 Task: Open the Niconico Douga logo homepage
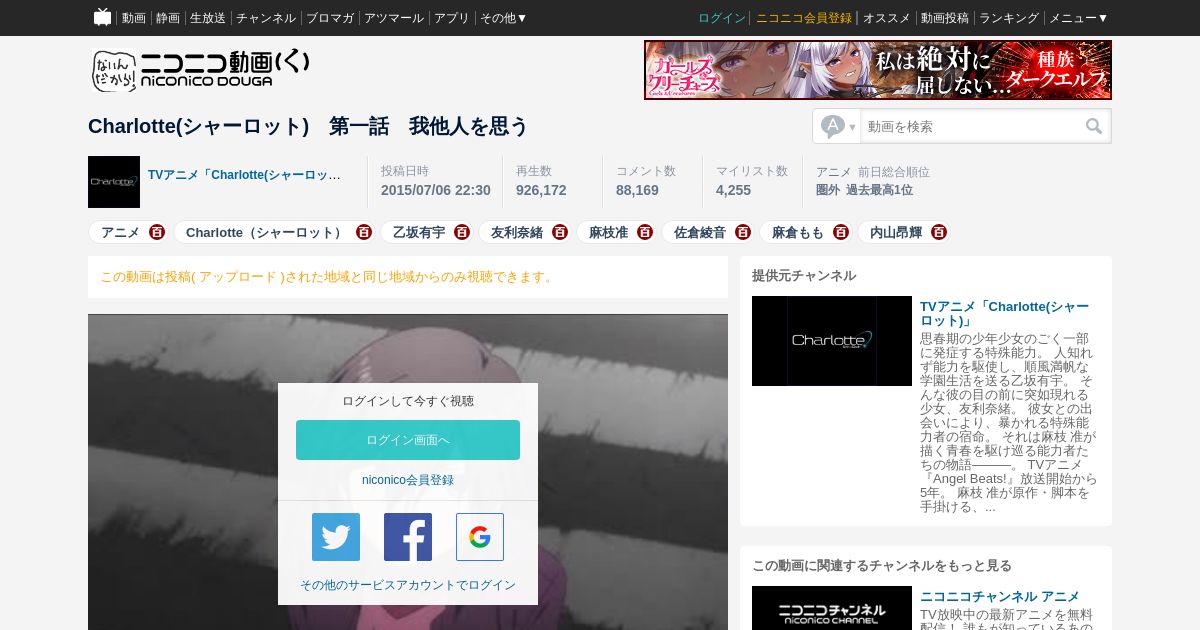click(200, 70)
